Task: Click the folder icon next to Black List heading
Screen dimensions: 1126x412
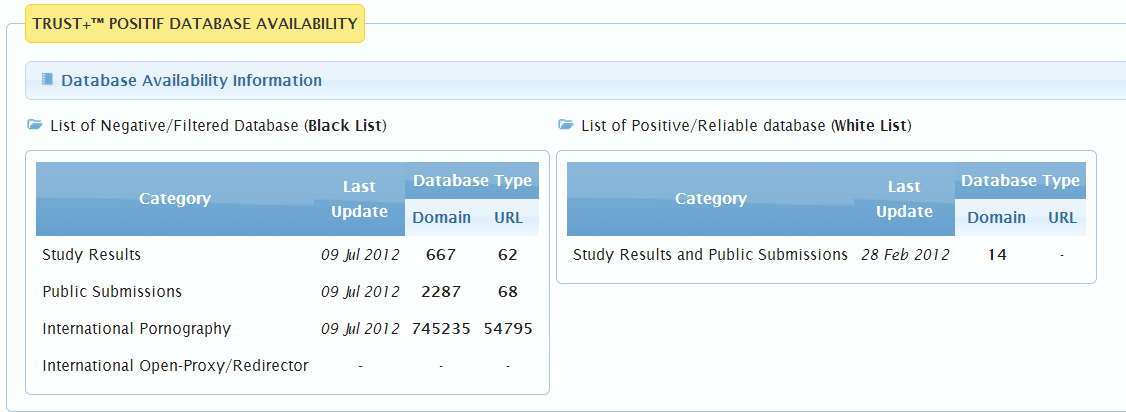Action: [x=34, y=125]
